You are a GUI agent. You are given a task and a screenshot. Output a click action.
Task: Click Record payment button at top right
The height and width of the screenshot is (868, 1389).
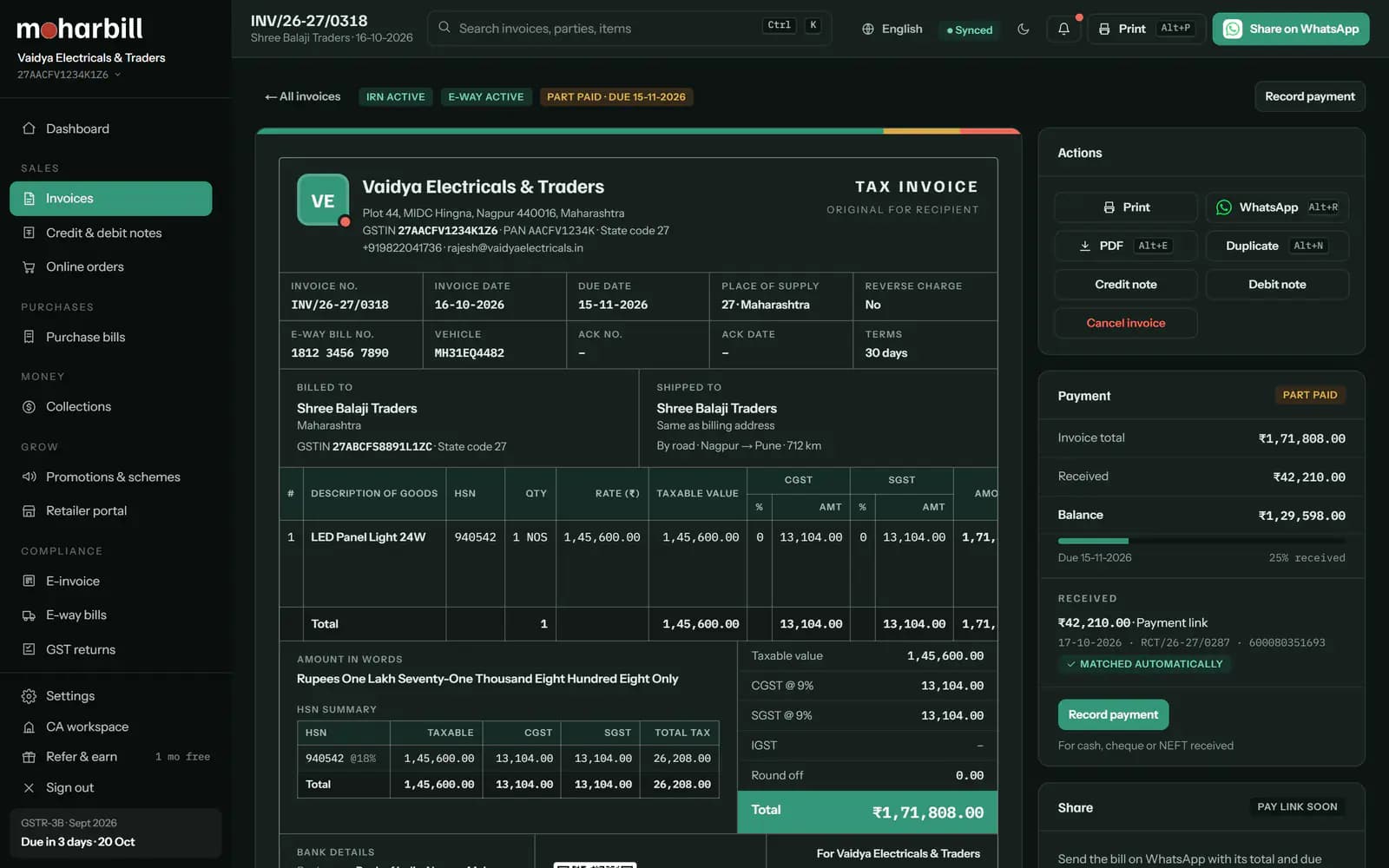coord(1309,96)
